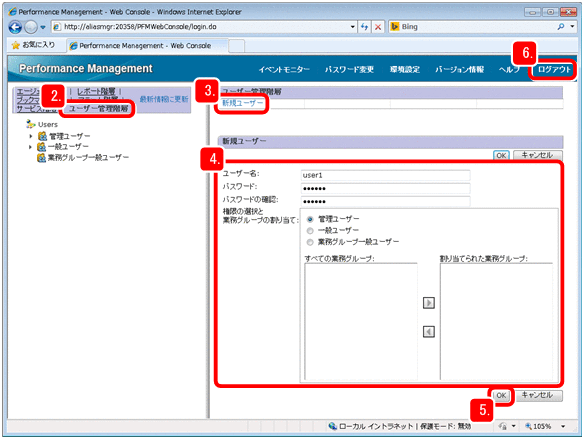Open the 105% zoom level dropdown

[x=563, y=426]
